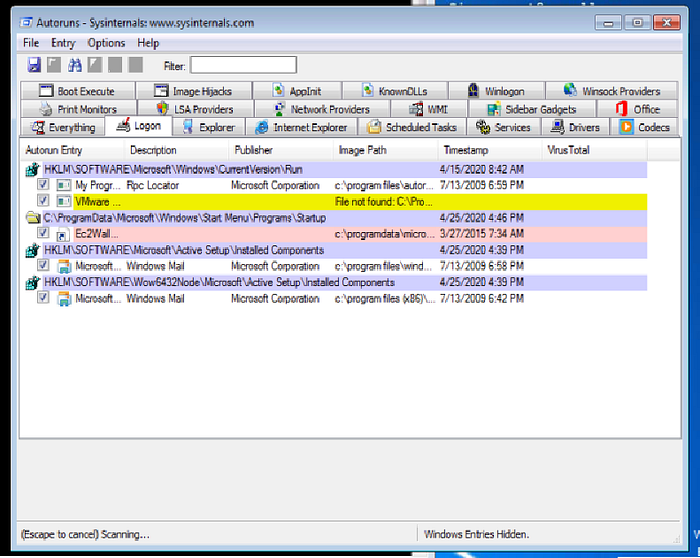This screenshot has width=700, height=558.
Task: Click the Find binoculars toolbar icon
Action: 75,65
